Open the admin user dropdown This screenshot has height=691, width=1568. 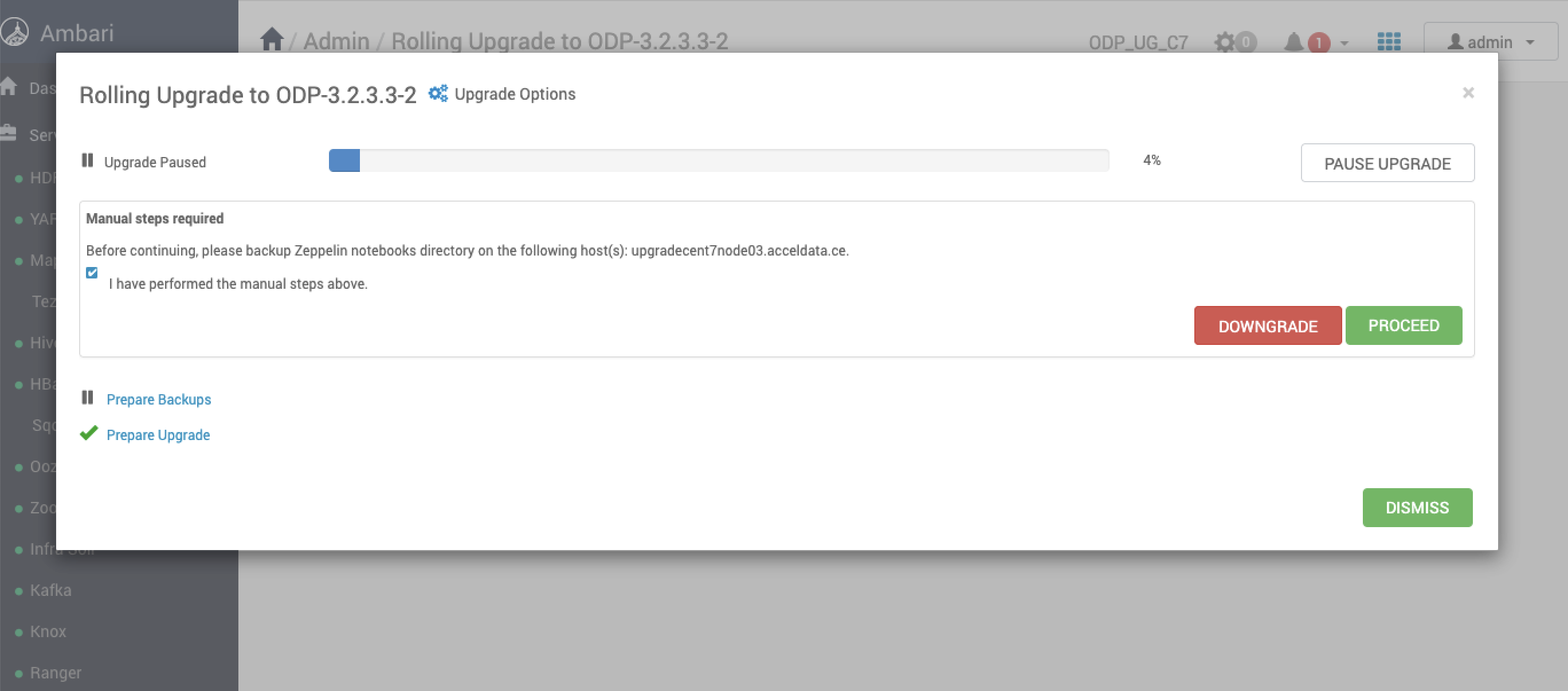click(x=1490, y=41)
